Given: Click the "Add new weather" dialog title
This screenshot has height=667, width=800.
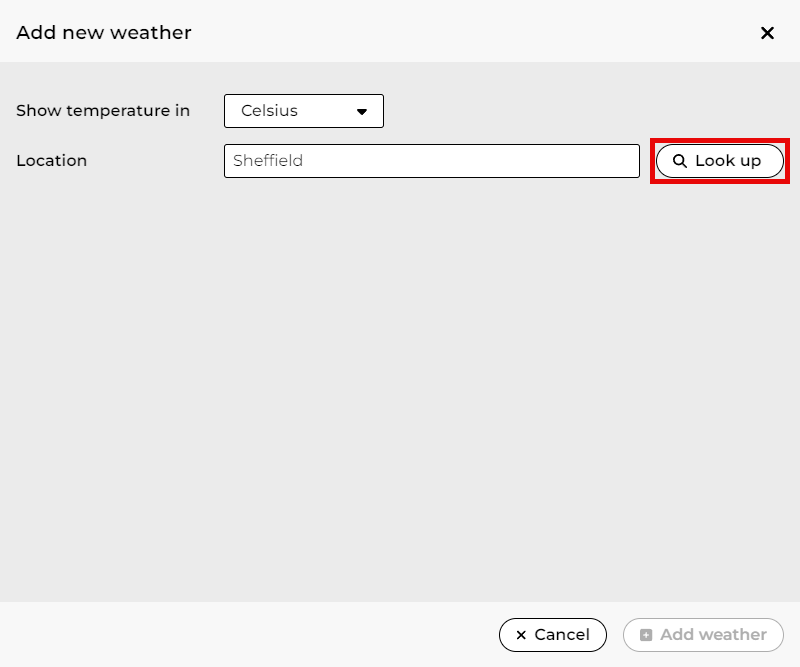Looking at the screenshot, I should 104,33.
